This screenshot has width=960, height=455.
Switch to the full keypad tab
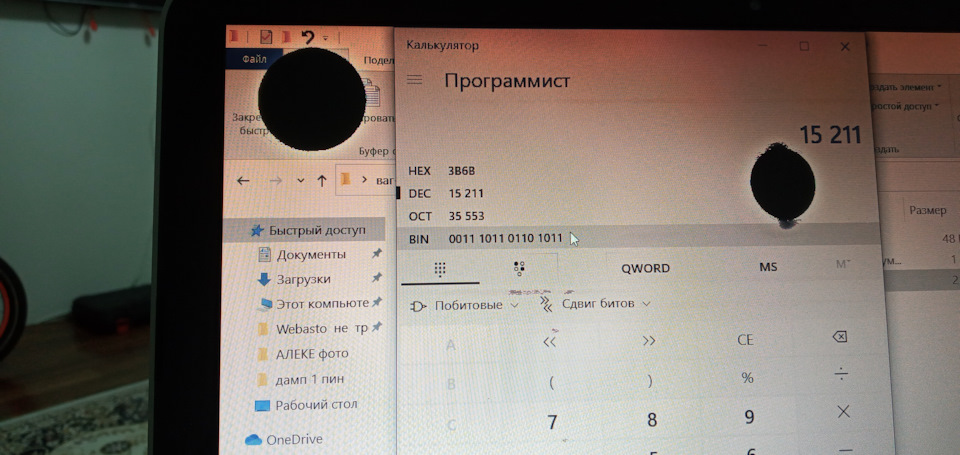pyautogui.click(x=440, y=269)
